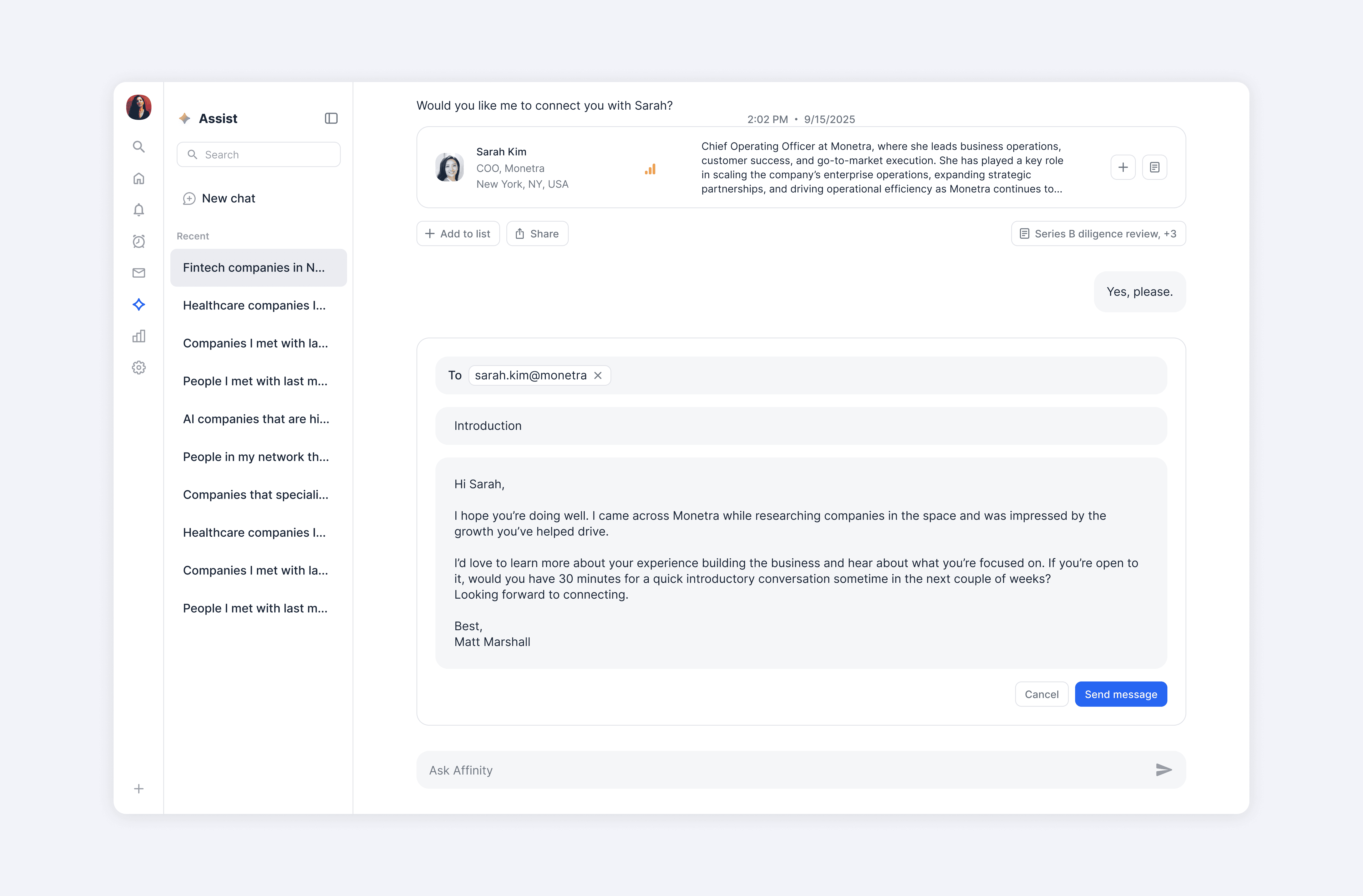Click the Add to list button
This screenshot has height=896, width=1363.
pos(458,233)
